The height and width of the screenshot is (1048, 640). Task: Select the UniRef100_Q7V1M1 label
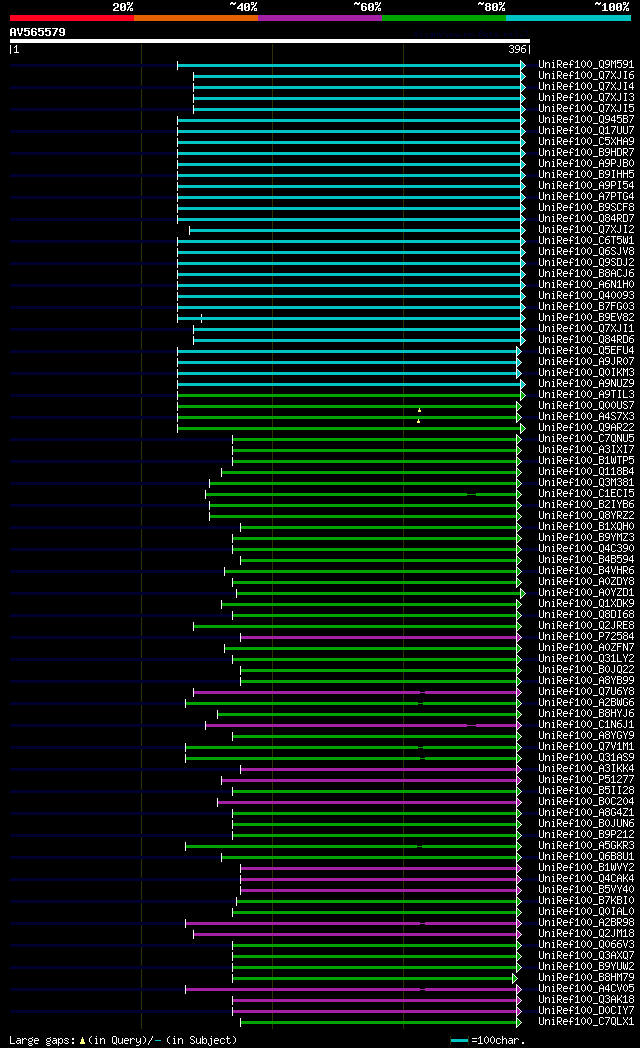[586, 747]
